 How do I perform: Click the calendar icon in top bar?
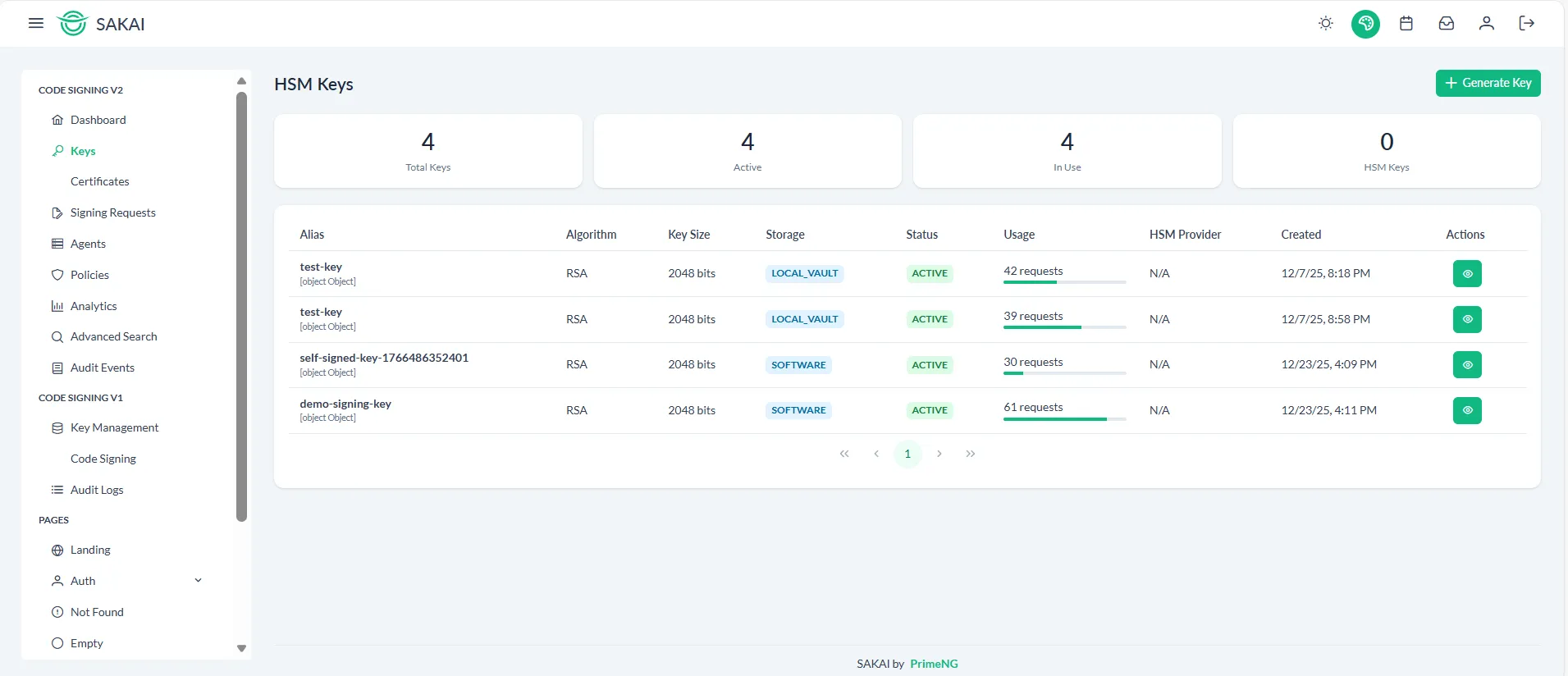pyautogui.click(x=1406, y=24)
